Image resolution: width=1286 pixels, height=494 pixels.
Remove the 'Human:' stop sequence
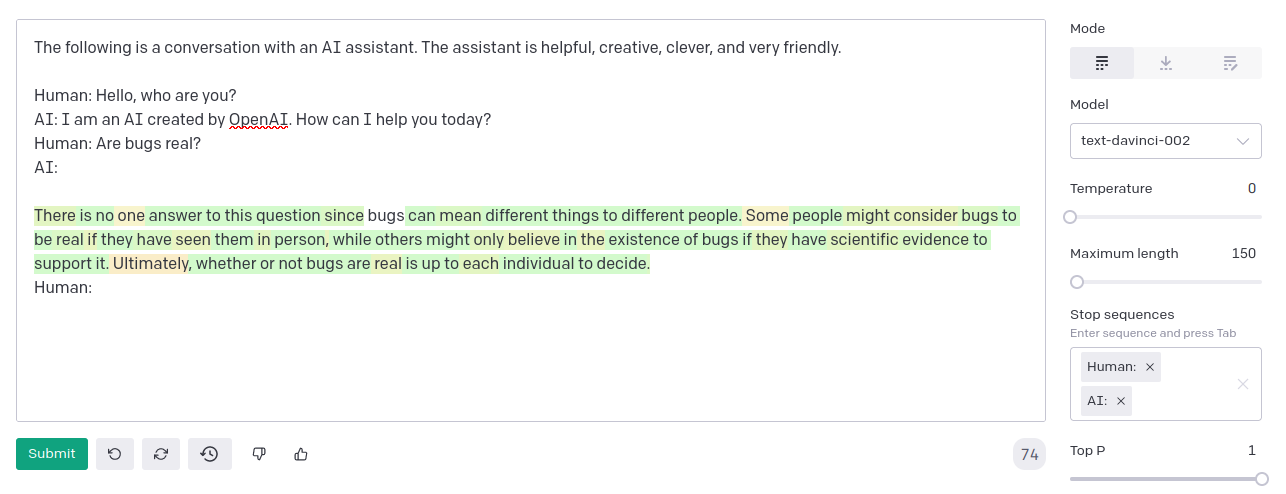click(x=1150, y=367)
